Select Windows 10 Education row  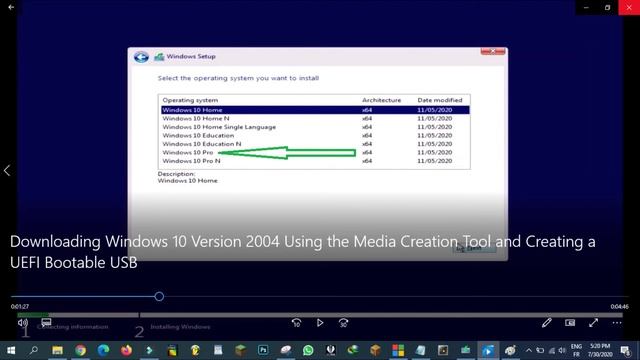click(x=315, y=136)
